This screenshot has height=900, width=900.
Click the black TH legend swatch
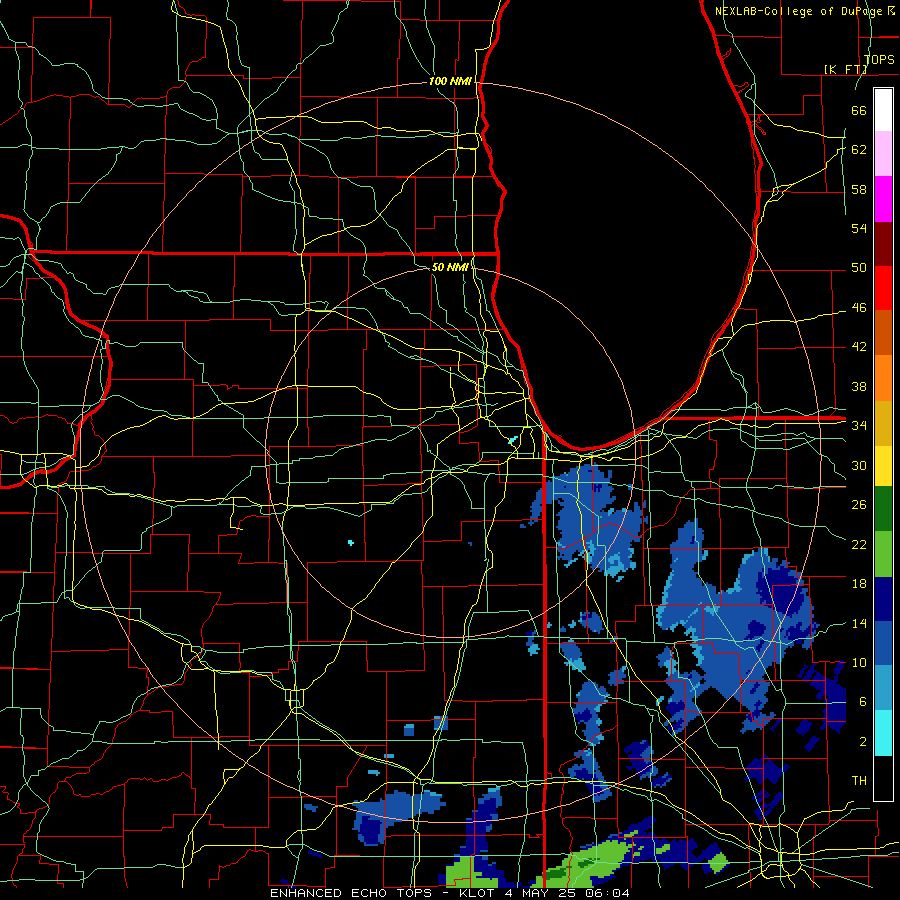pyautogui.click(x=883, y=778)
